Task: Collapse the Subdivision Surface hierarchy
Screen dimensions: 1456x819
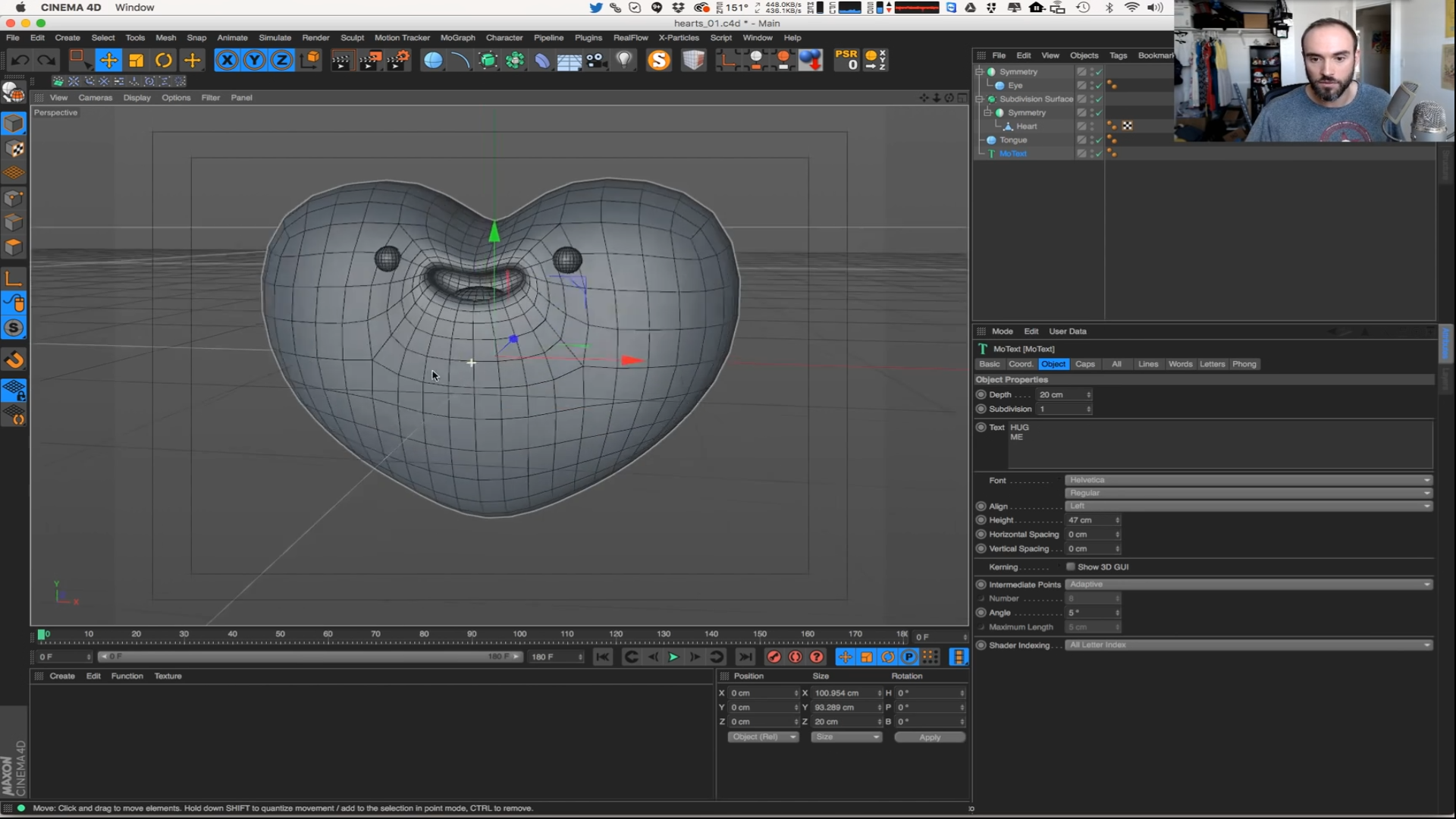Action: point(979,99)
